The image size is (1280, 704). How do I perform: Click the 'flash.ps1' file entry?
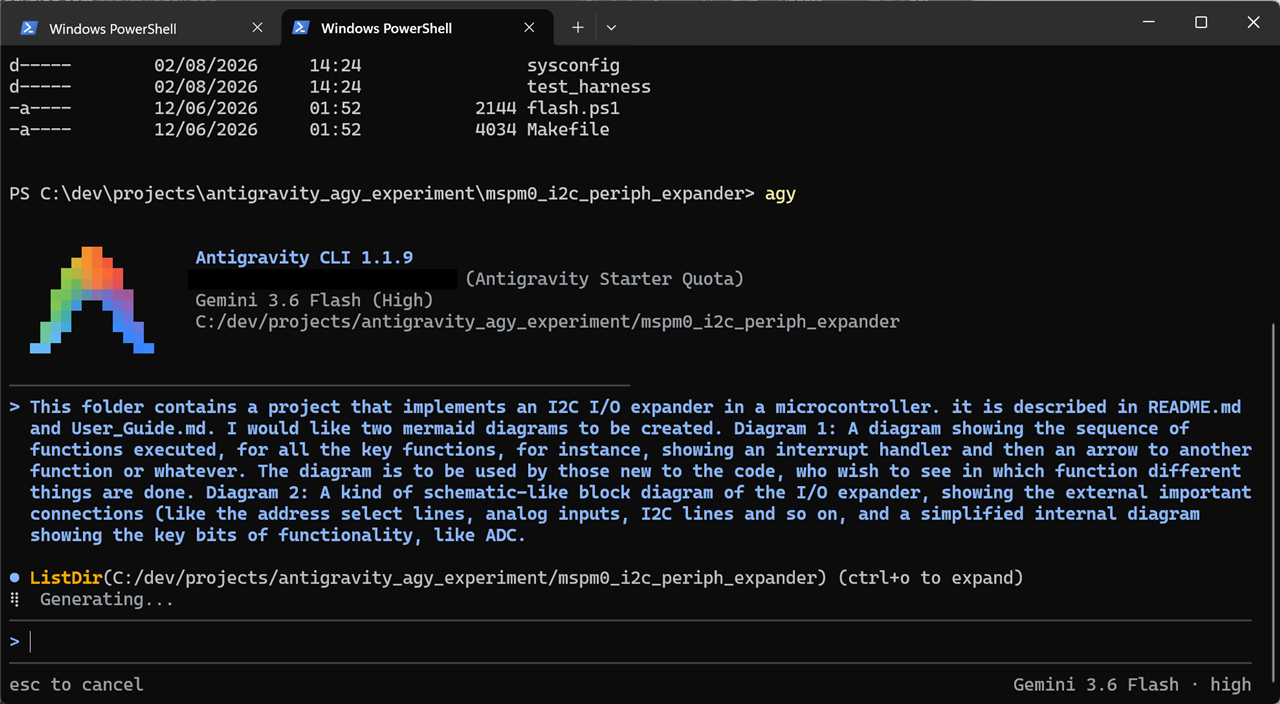tap(573, 108)
